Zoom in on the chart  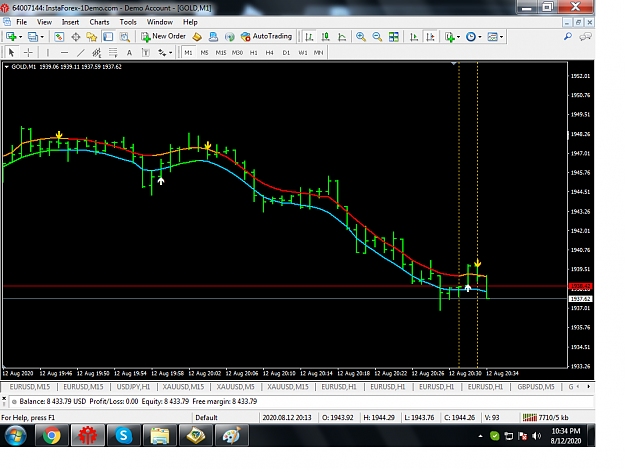tap(361, 37)
